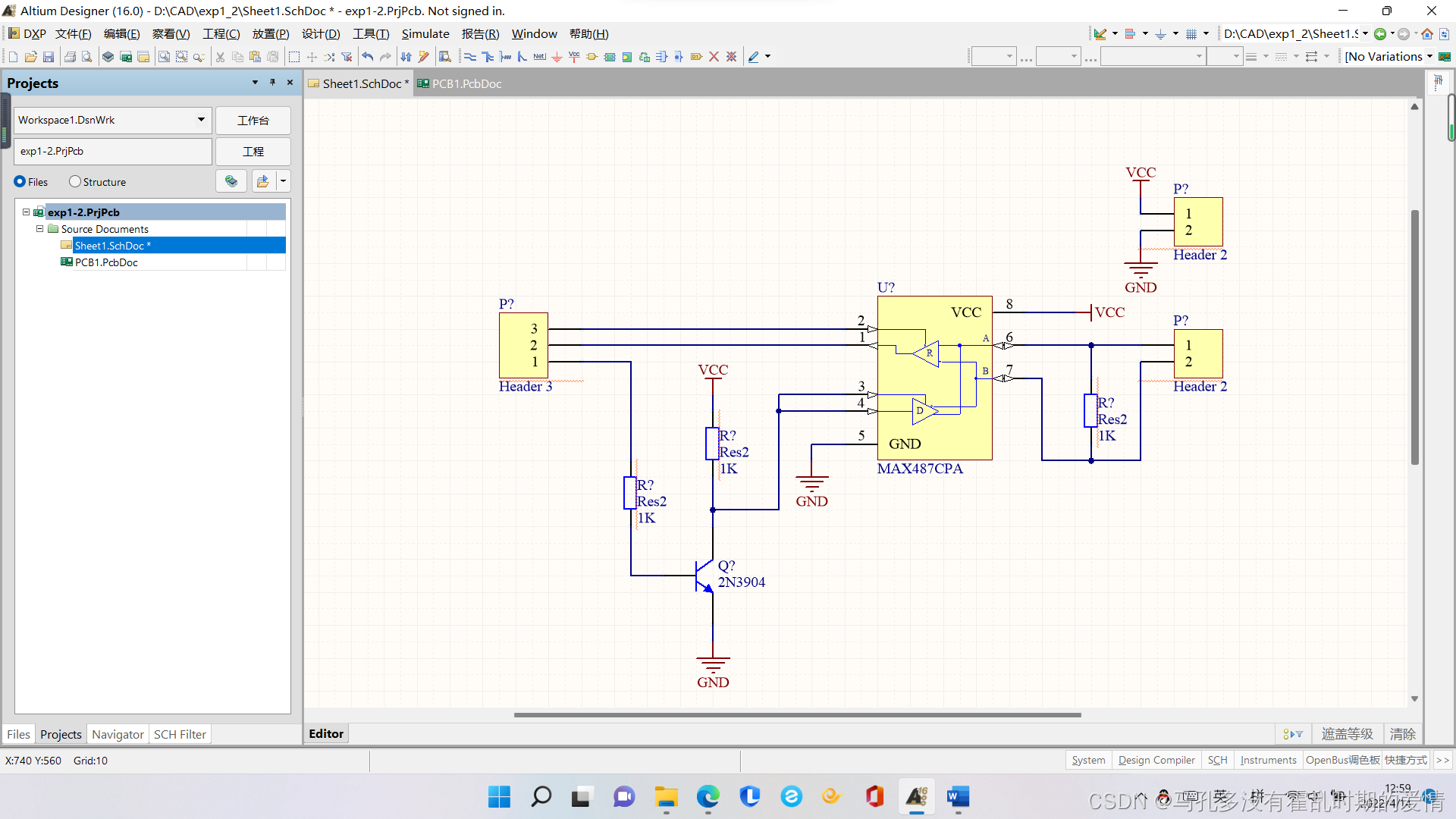This screenshot has width=1456, height=819.
Task: Click the Place Wire tool icon
Action: pyautogui.click(x=470, y=57)
